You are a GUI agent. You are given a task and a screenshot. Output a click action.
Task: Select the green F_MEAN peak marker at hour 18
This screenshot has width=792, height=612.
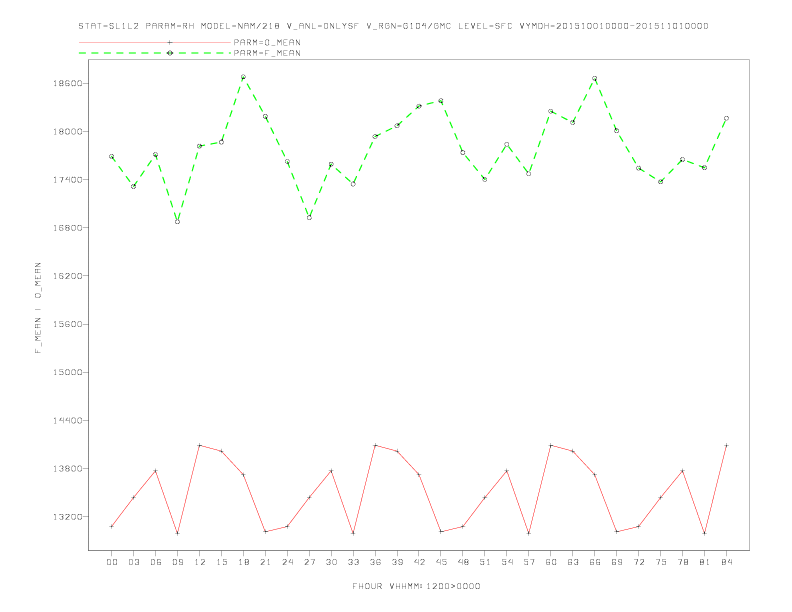[243, 77]
